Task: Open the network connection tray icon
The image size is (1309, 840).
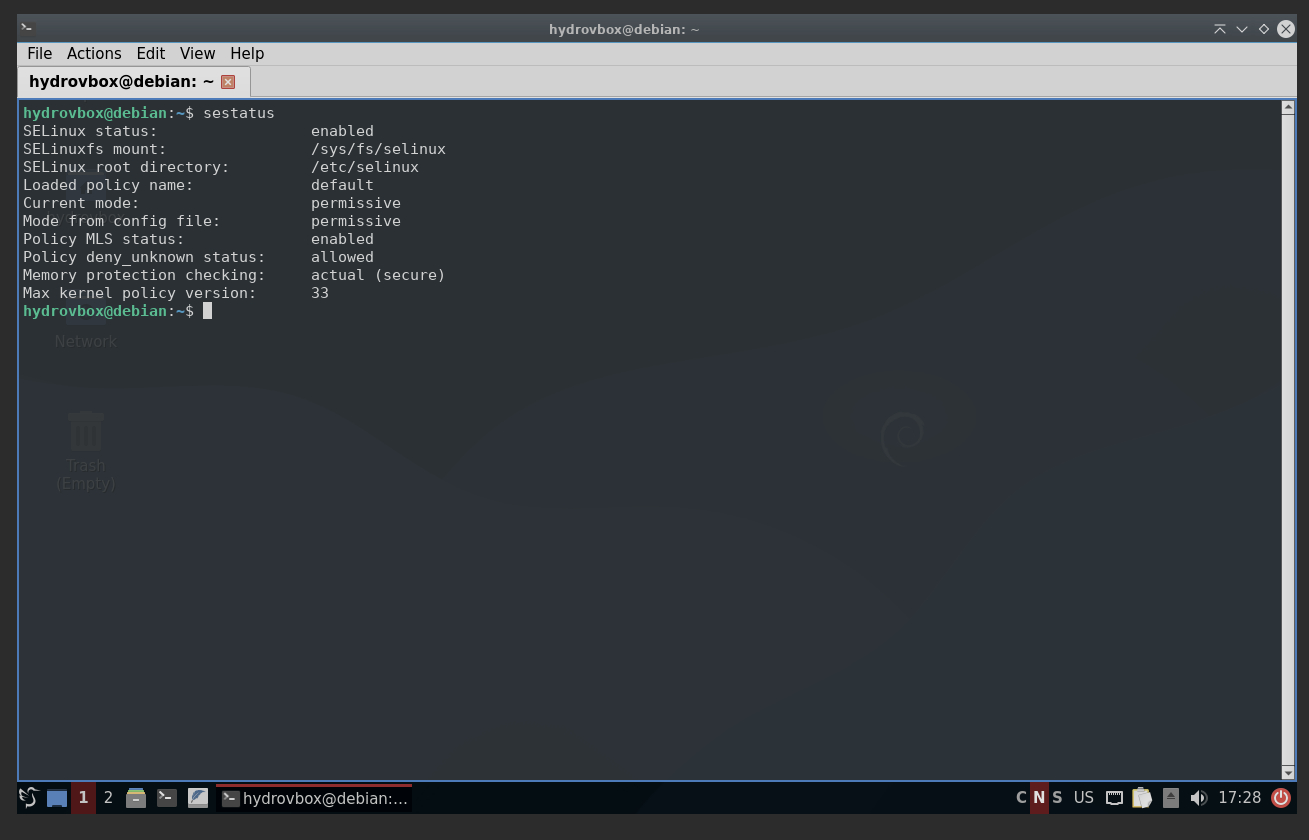Action: pyautogui.click(x=1114, y=798)
